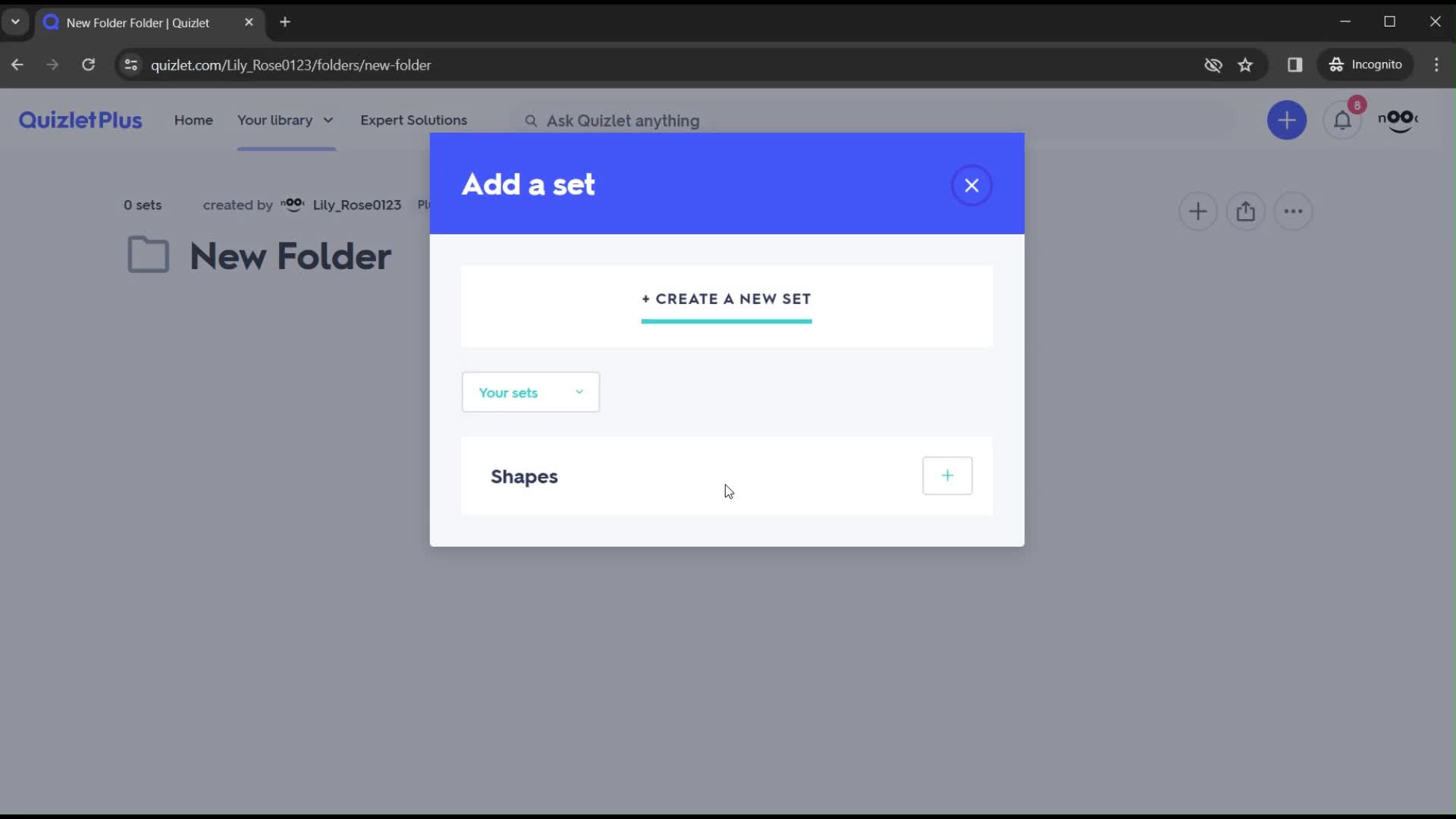Click the notifications bell icon
Viewport: 1456px width, 819px height.
1342,119
